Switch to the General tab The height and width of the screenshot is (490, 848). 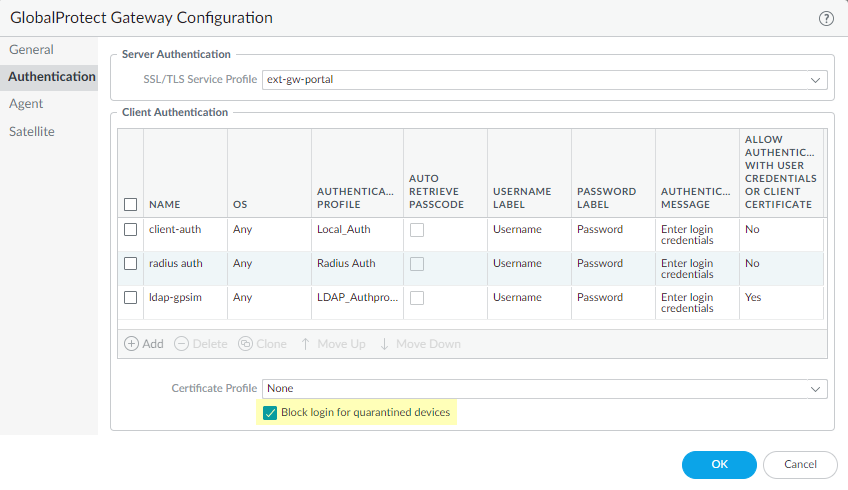tap(32, 50)
